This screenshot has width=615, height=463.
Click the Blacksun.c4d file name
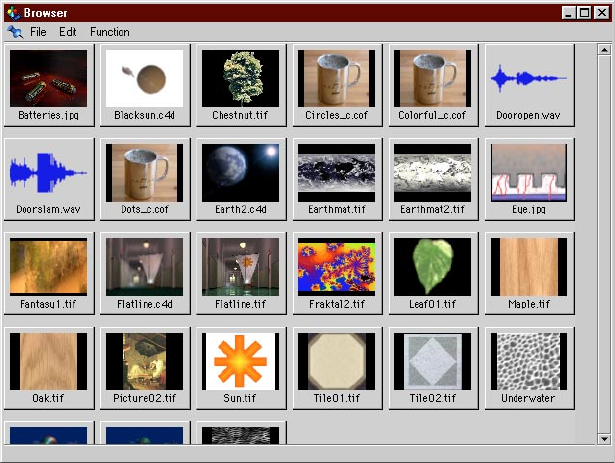click(x=145, y=115)
